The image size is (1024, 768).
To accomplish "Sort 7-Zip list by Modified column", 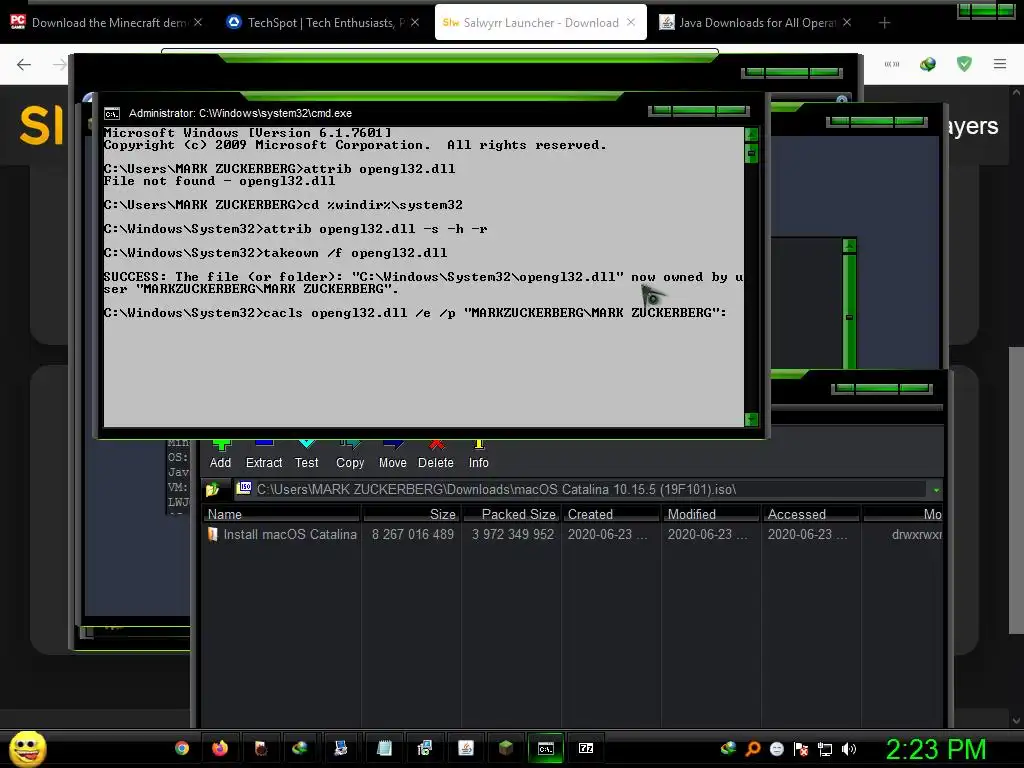I will pos(711,514).
